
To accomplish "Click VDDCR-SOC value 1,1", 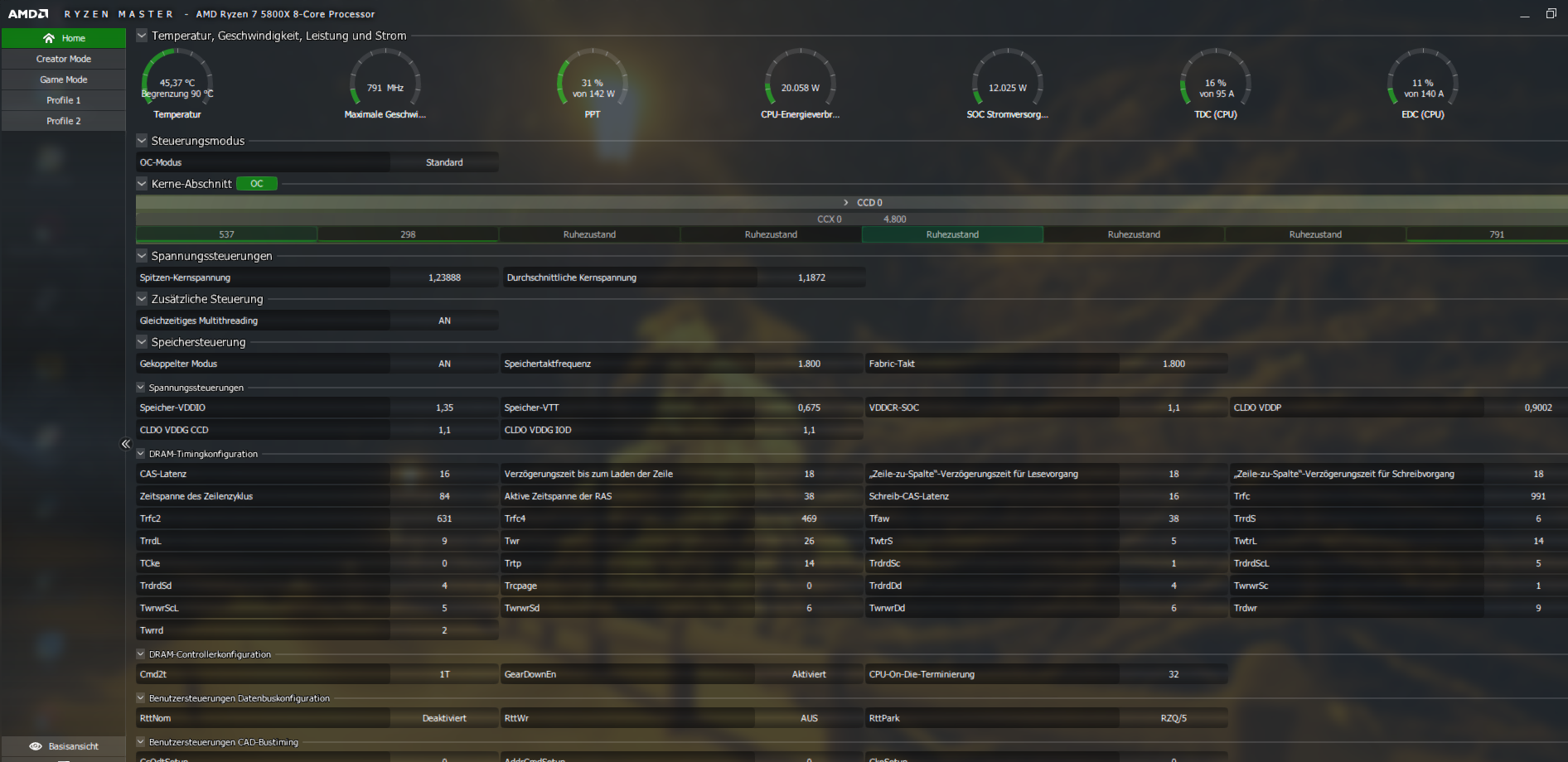I will [x=1174, y=408].
